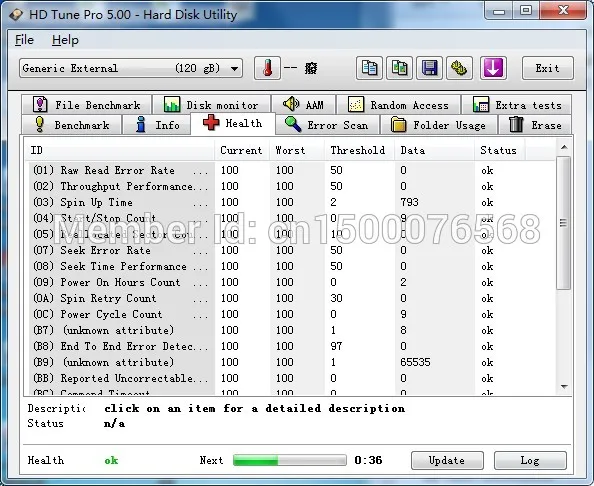This screenshot has width=594, height=486.
Task: Click the purple down-arrow minimize to tray icon
Action: (493, 68)
